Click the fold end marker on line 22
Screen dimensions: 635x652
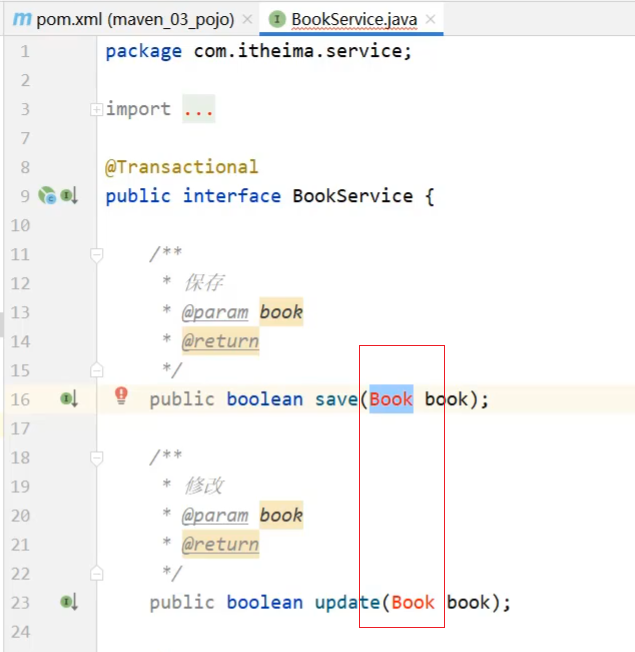(96, 574)
